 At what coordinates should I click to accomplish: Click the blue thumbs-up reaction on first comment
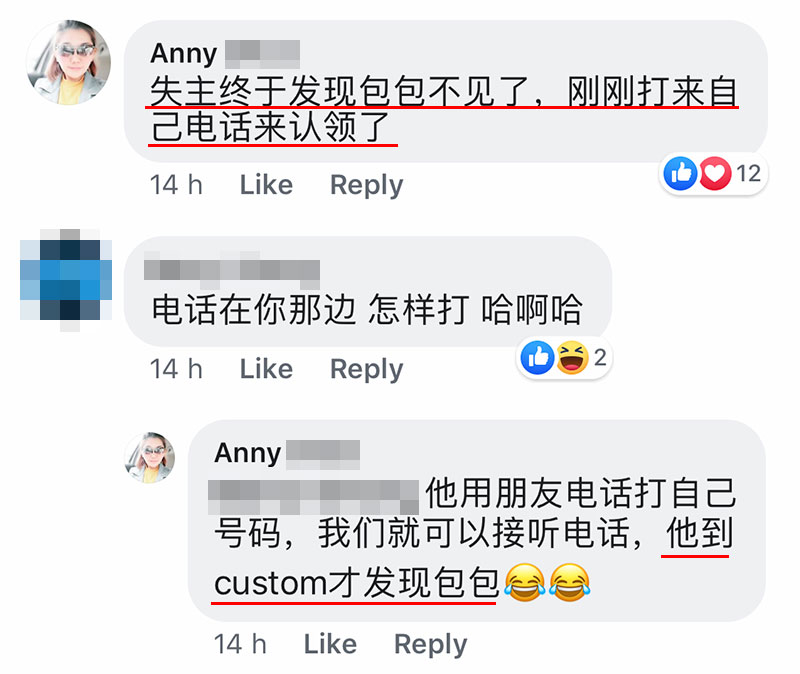point(680,173)
